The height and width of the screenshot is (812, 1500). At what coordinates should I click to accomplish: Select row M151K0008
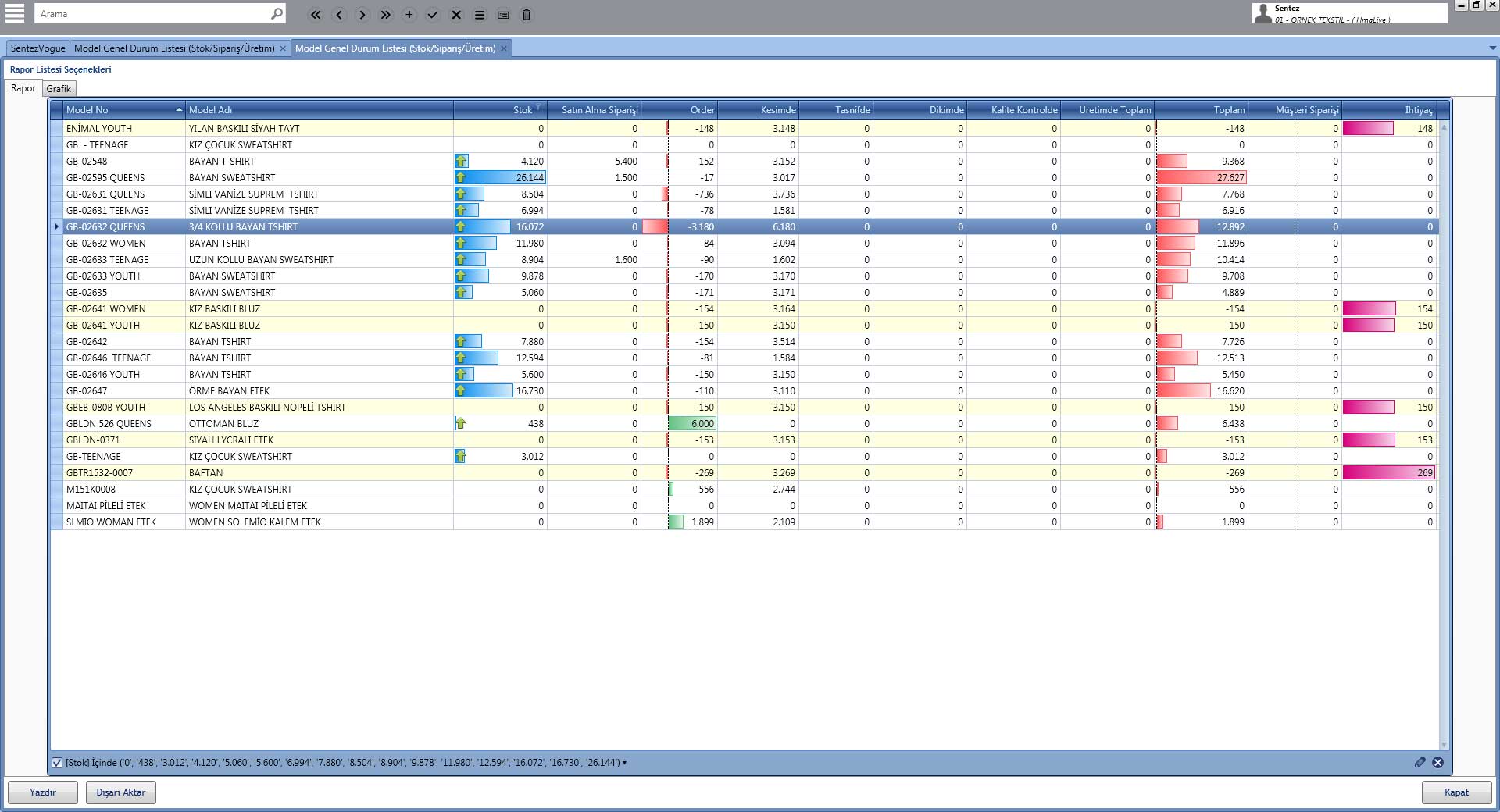[x=745, y=489]
